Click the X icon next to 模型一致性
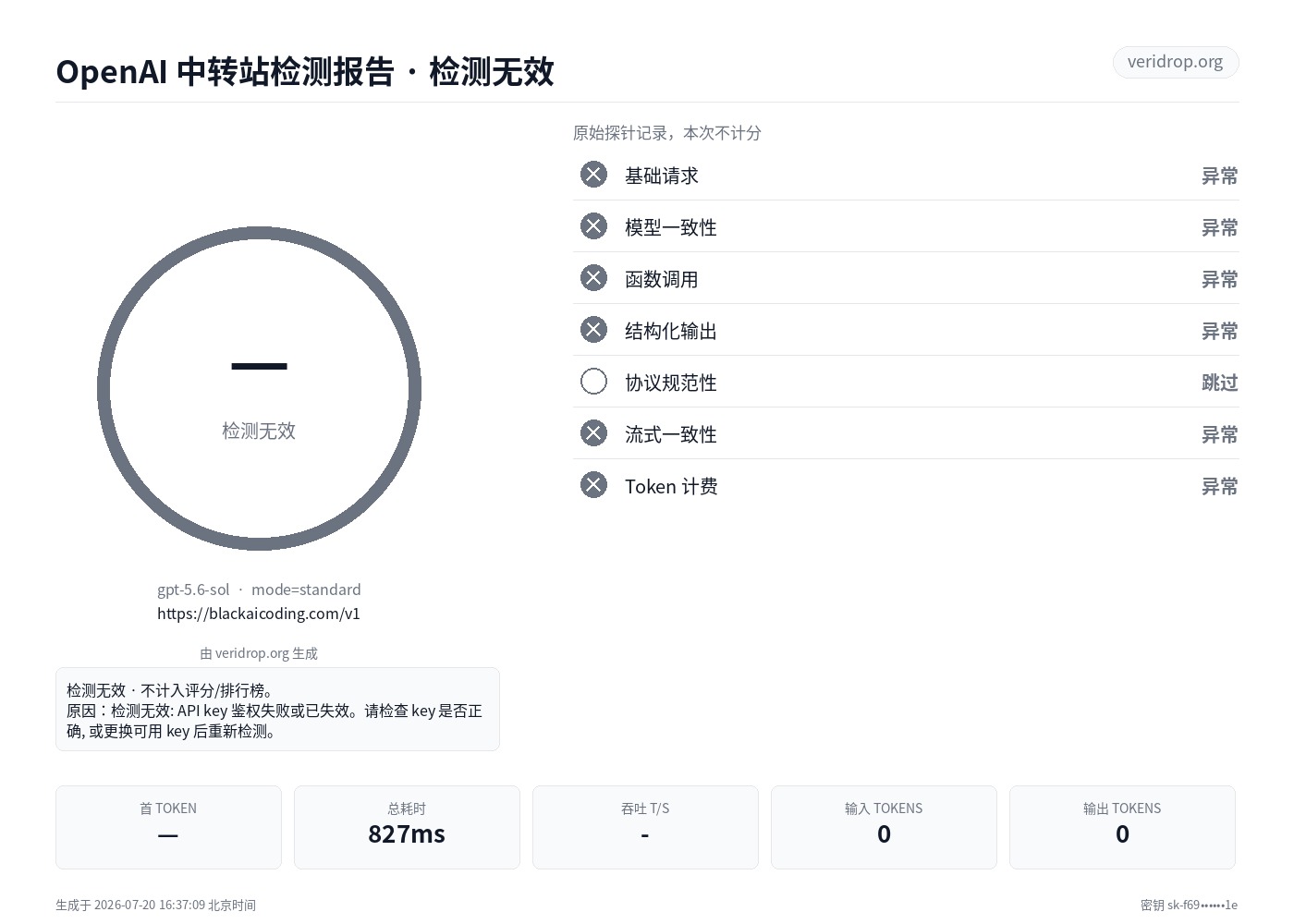Screen dimensions: 1294x924 593,226
